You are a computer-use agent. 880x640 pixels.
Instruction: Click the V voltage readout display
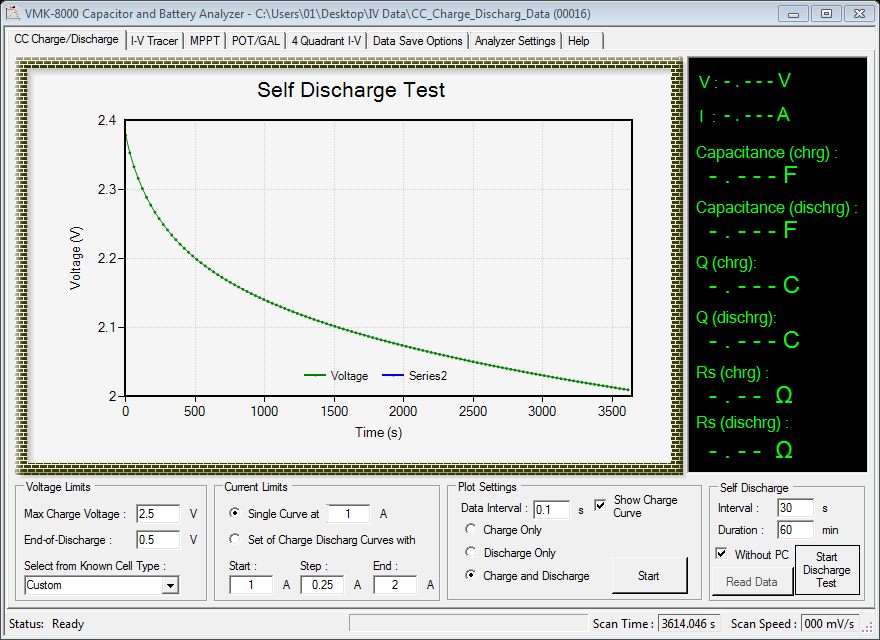point(745,81)
